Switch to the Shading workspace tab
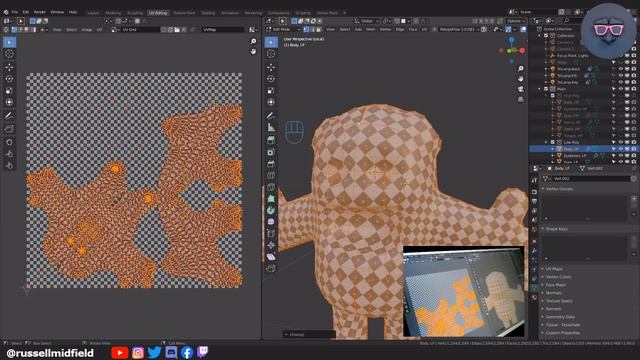The height and width of the screenshot is (360, 640). [208, 13]
